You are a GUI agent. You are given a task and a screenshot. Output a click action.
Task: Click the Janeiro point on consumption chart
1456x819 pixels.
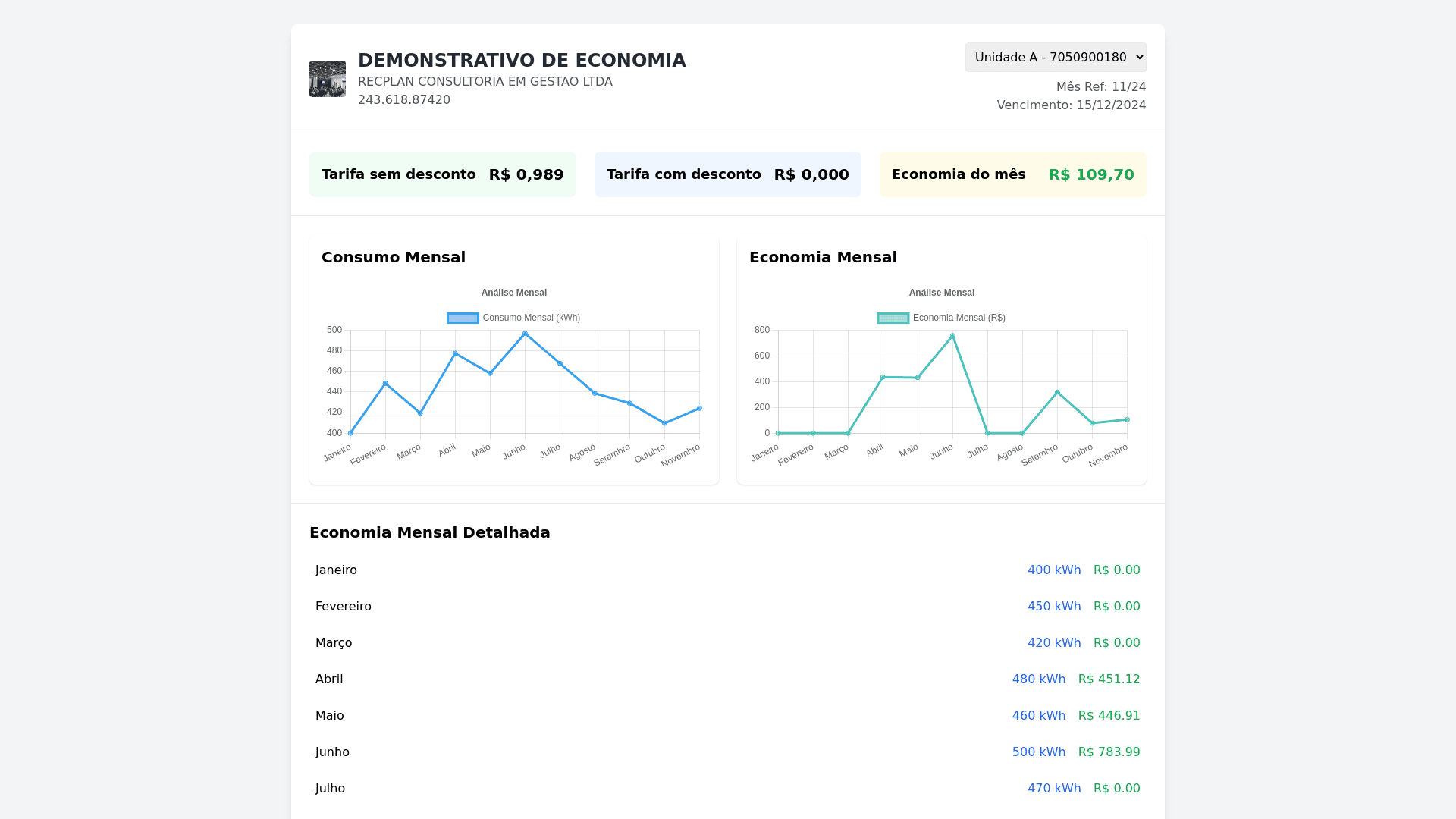coord(350,433)
